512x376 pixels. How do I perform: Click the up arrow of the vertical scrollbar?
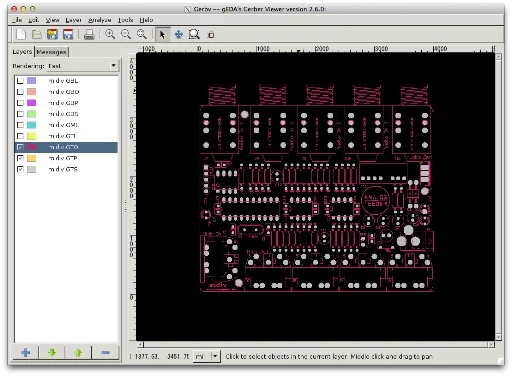499,57
